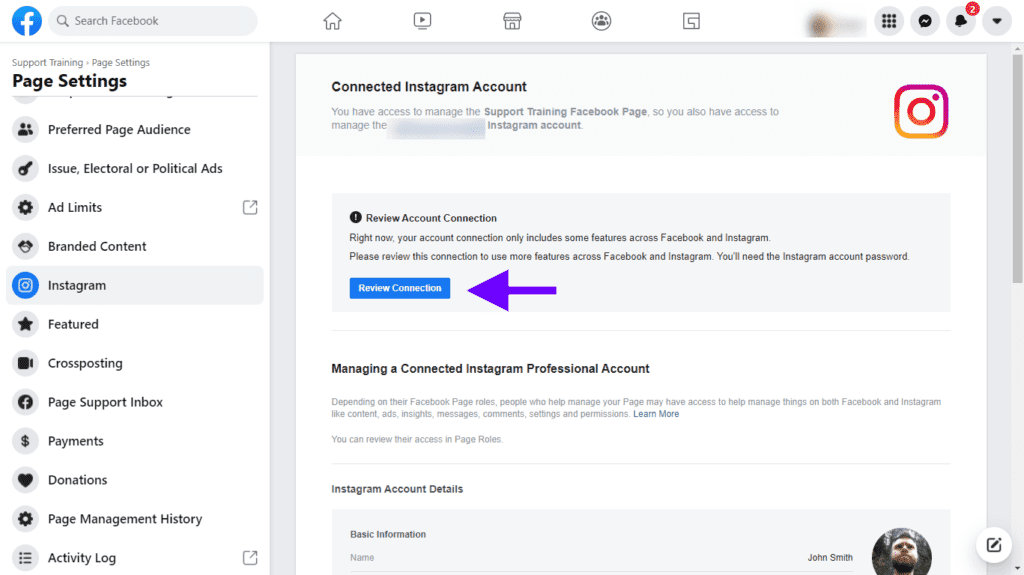Open the Groups icon in top bar
Viewport: 1024px width, 575px height.
(601, 21)
